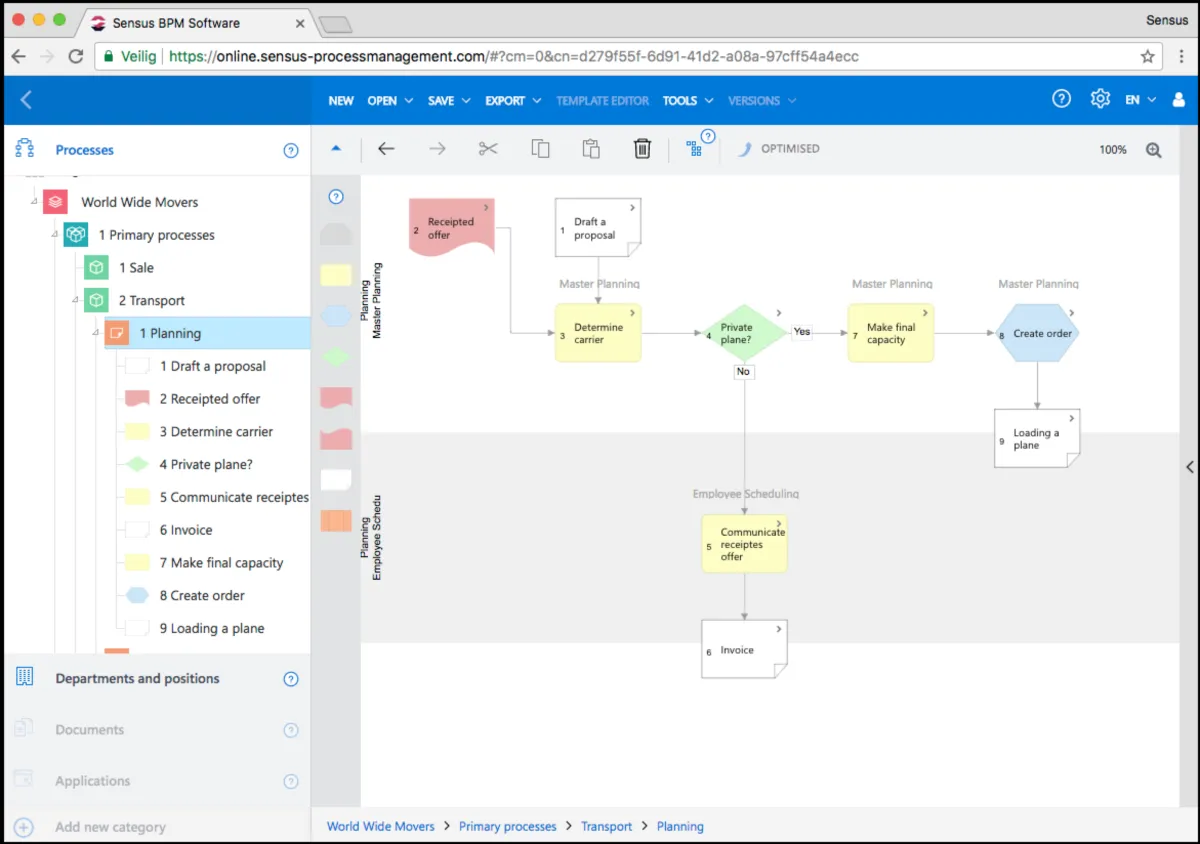This screenshot has height=844, width=1200.
Task: Open the VERSIONS dropdown menu
Action: (x=762, y=101)
